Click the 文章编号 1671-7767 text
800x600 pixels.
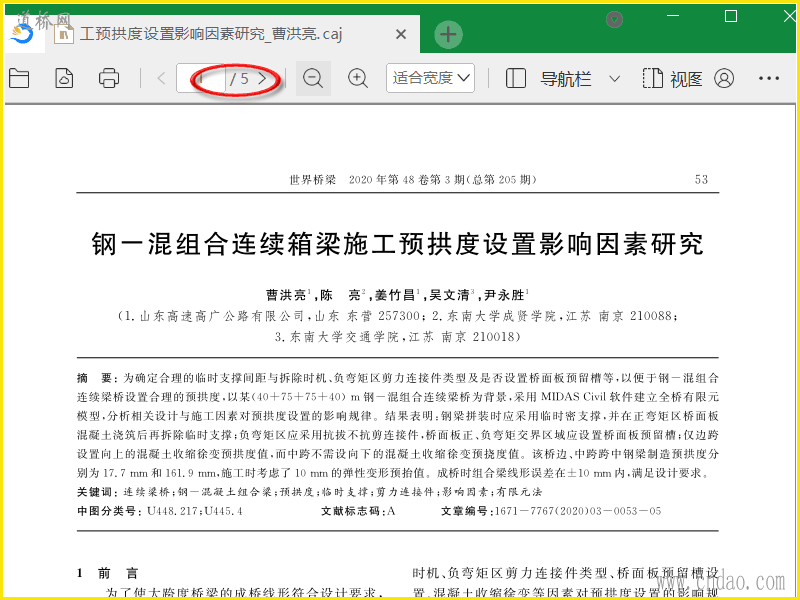[x=551, y=511]
